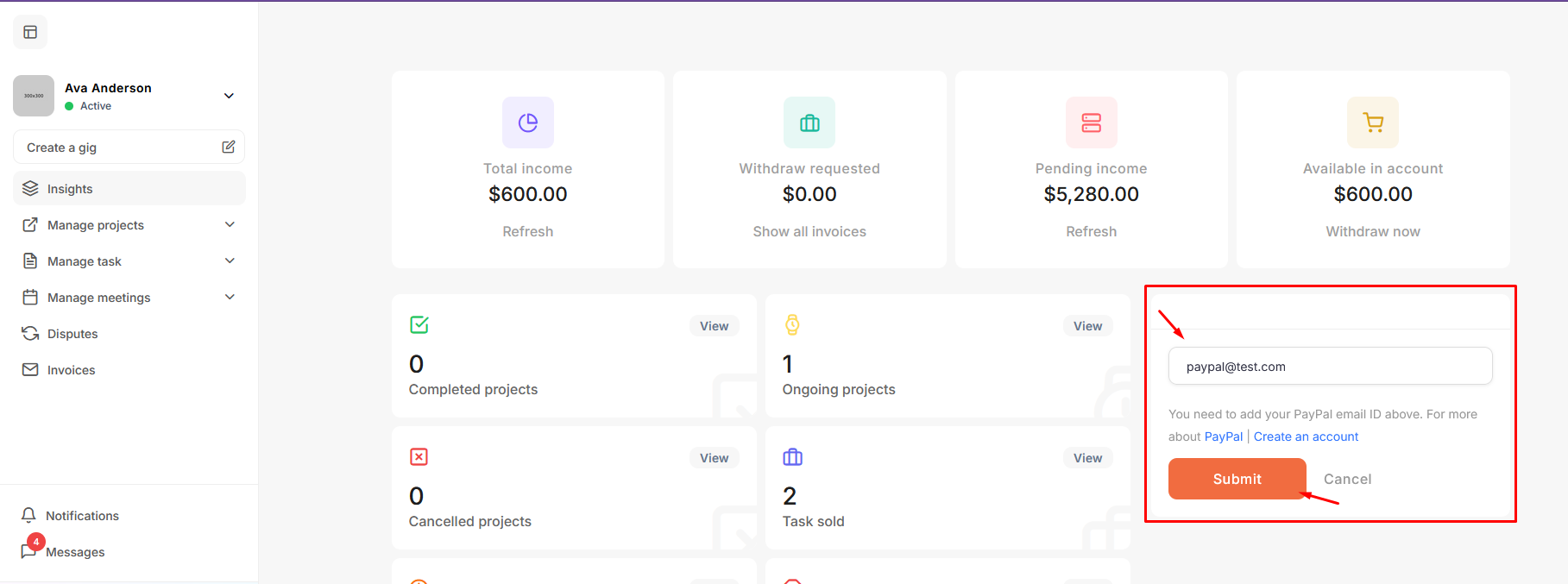Go to the Invoices page
The image size is (1568, 584).
click(x=71, y=370)
